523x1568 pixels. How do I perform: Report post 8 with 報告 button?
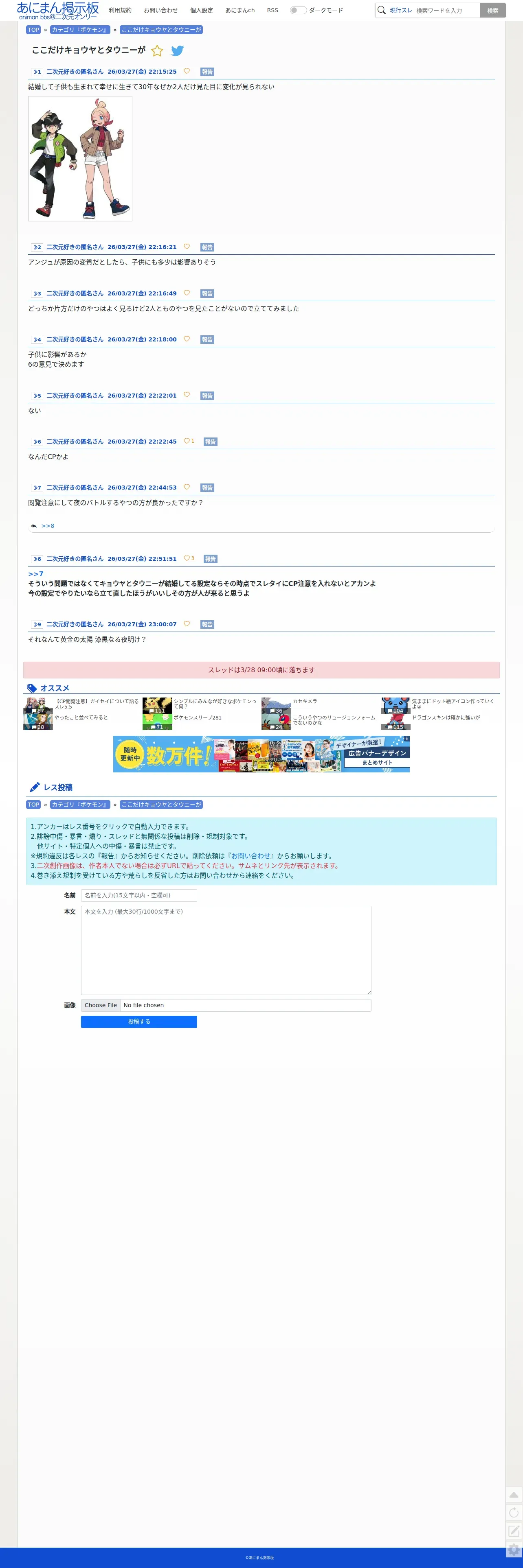[x=210, y=559]
